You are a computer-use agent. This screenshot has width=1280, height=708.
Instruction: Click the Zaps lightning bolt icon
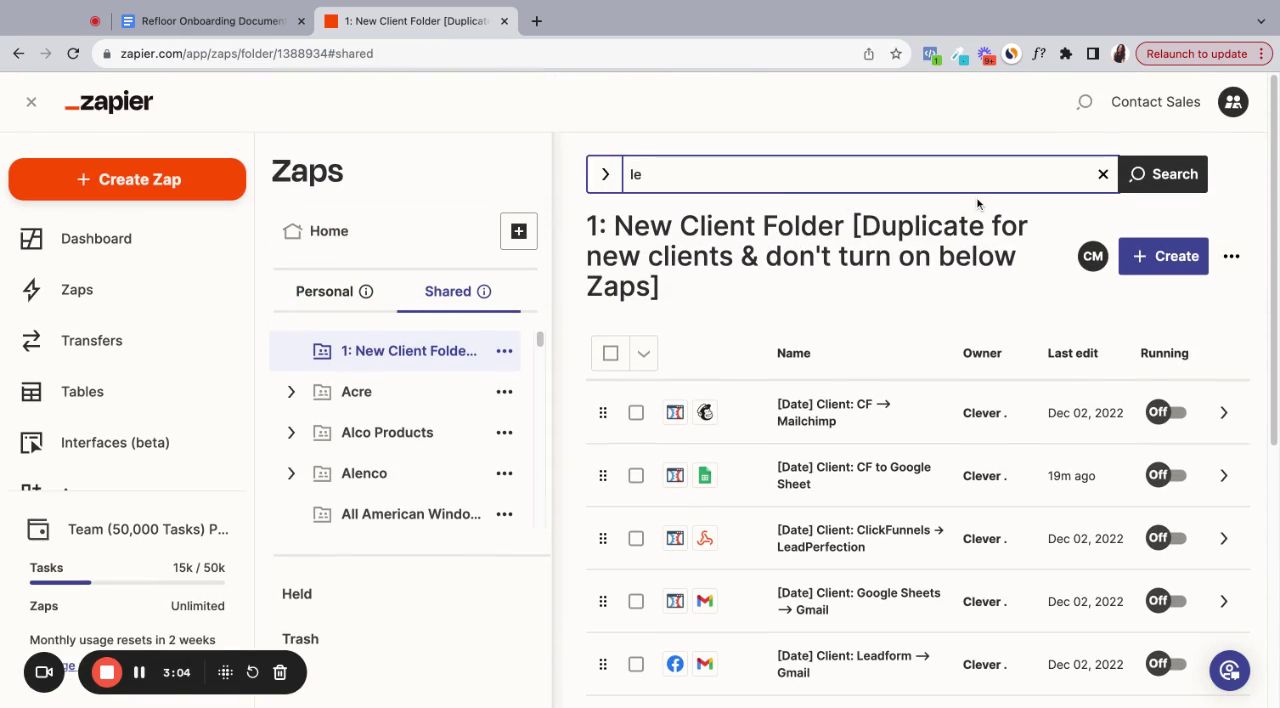[32, 290]
